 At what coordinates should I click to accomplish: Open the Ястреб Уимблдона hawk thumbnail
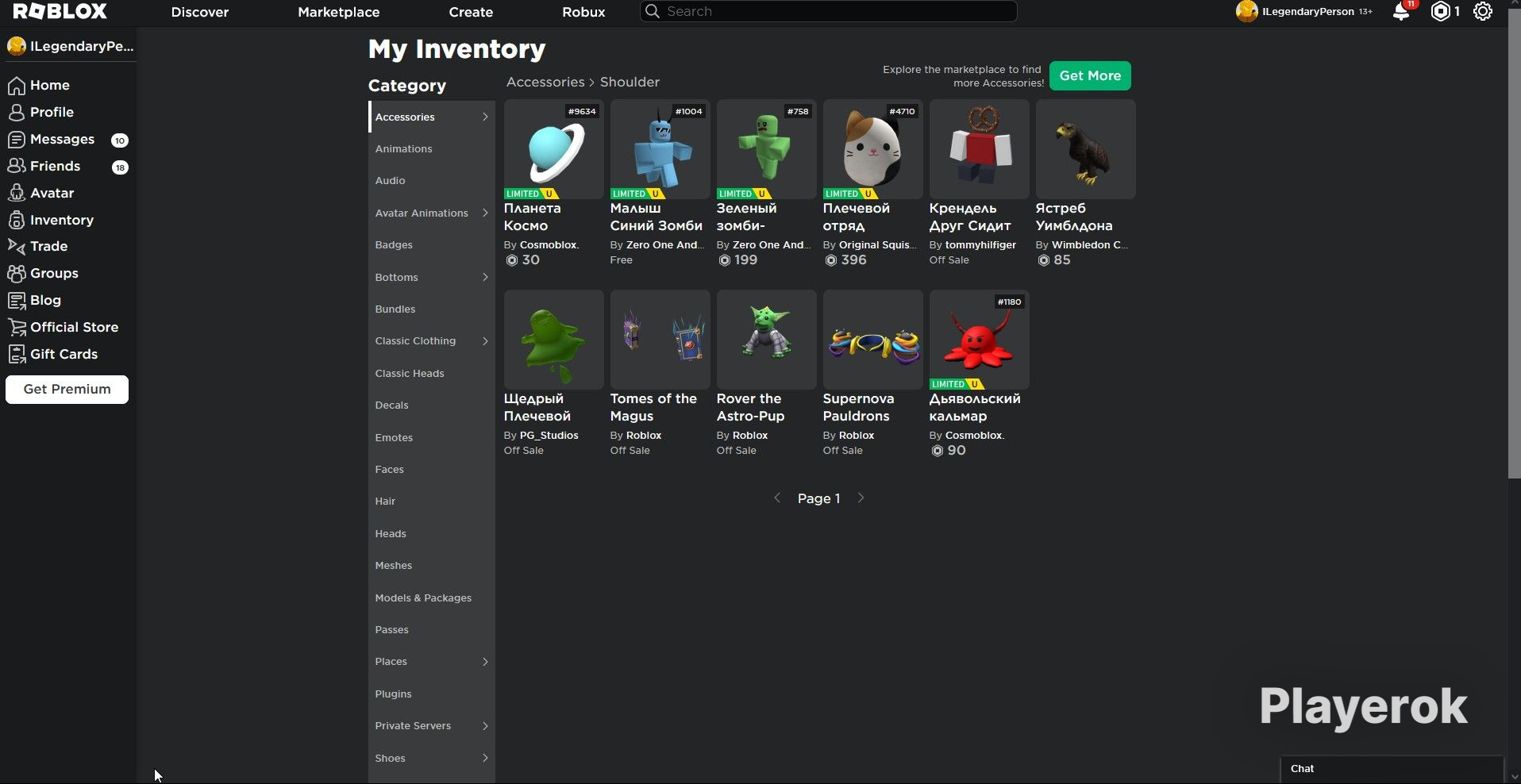pos(1086,149)
